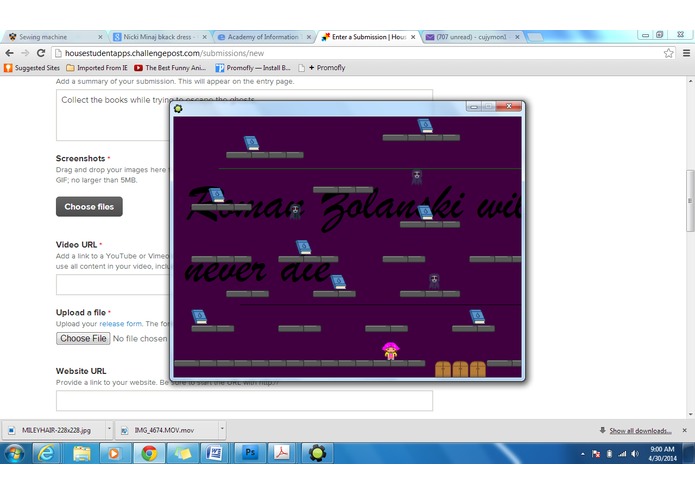Close the Sewing machine tab
The height and width of the screenshot is (494, 695).
coord(100,37)
